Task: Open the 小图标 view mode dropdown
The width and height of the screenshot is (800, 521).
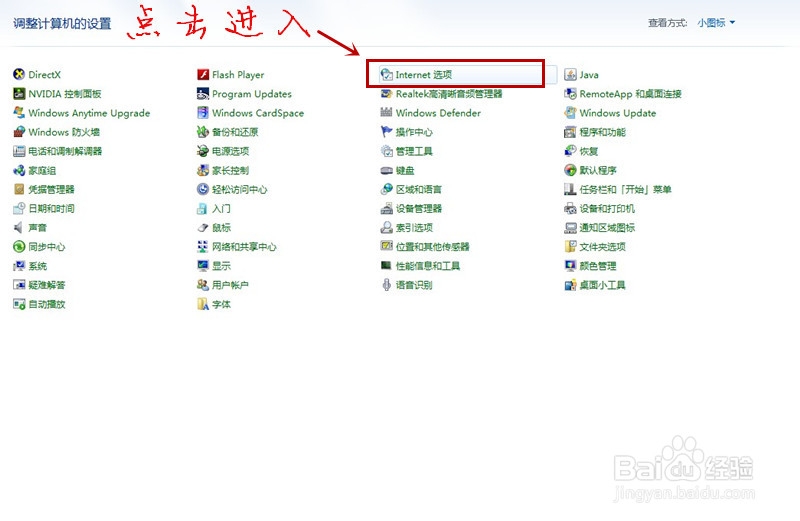Action: pyautogui.click(x=716, y=22)
